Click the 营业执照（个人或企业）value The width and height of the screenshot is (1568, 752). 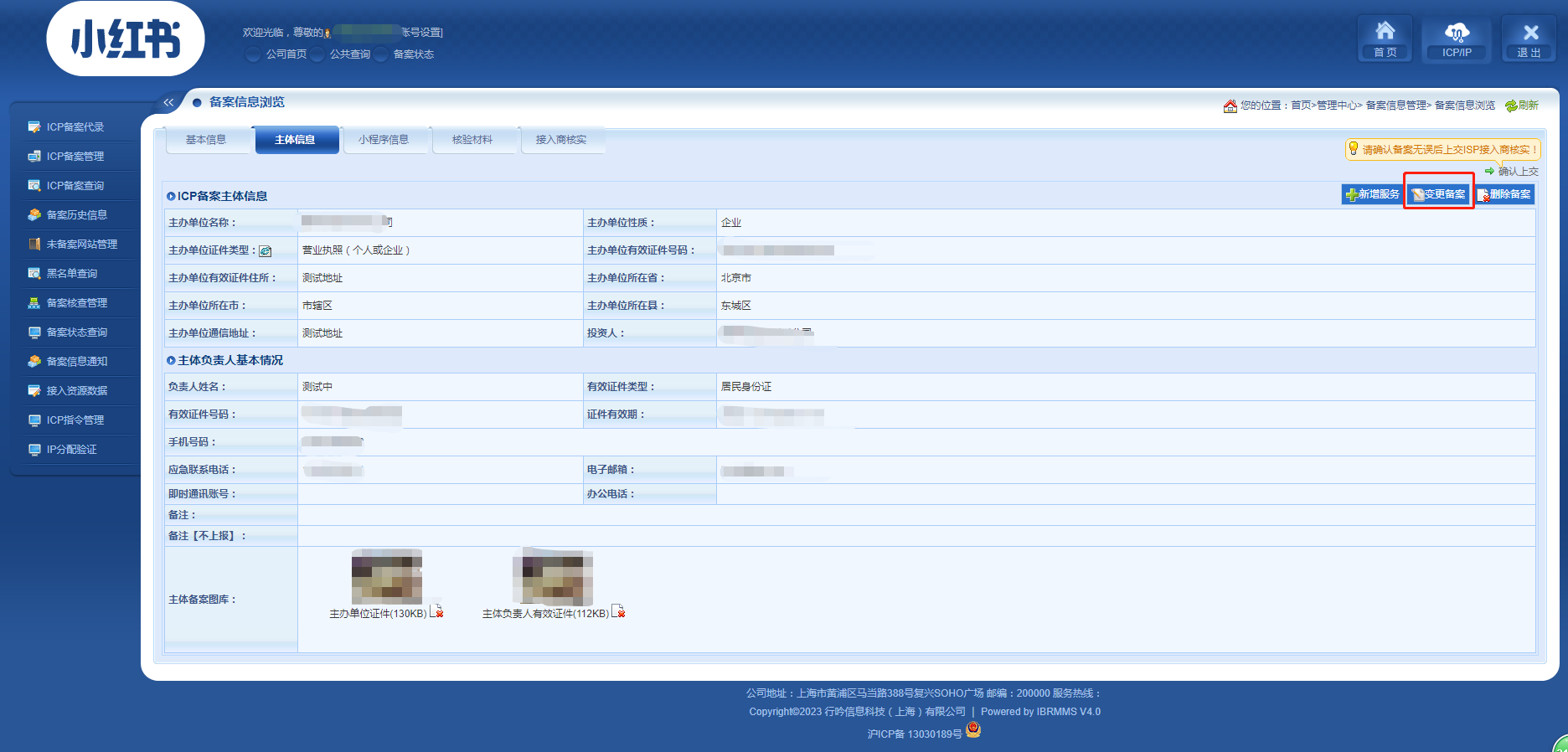356,250
